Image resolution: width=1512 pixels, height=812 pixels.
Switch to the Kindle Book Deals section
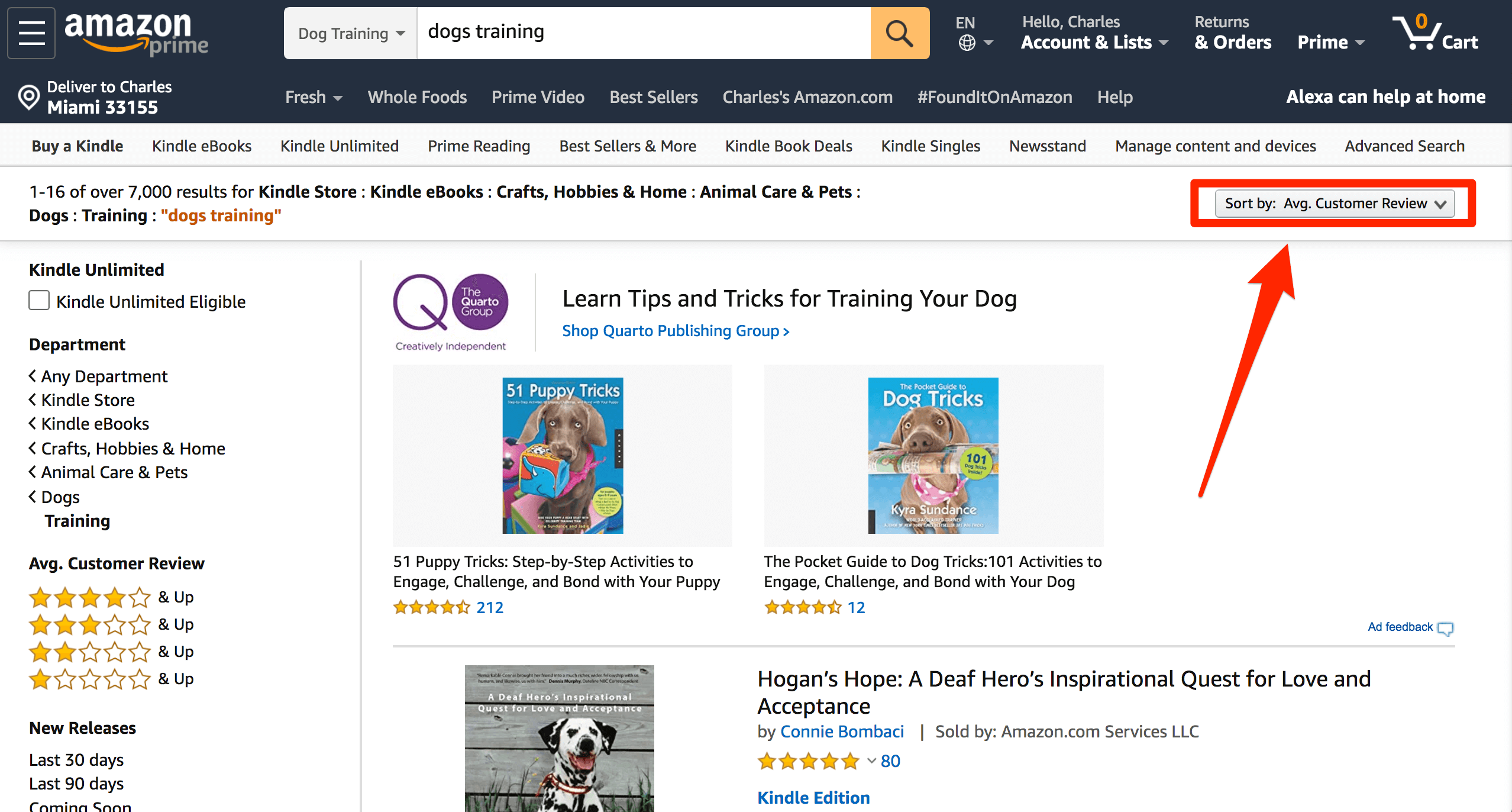click(x=789, y=146)
